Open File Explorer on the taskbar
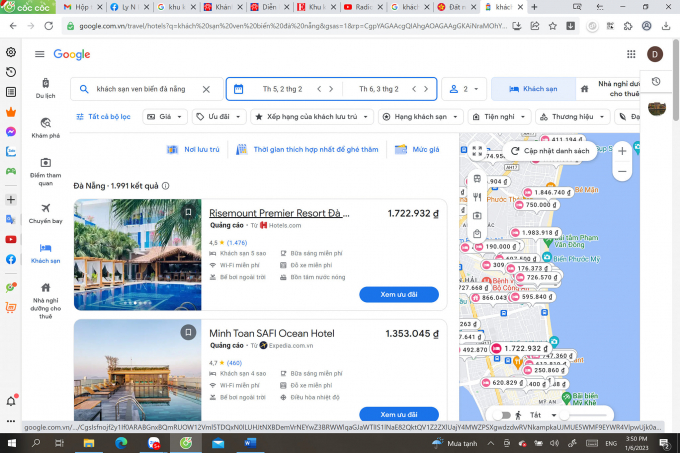This screenshot has width=680, height=453. (x=89, y=443)
